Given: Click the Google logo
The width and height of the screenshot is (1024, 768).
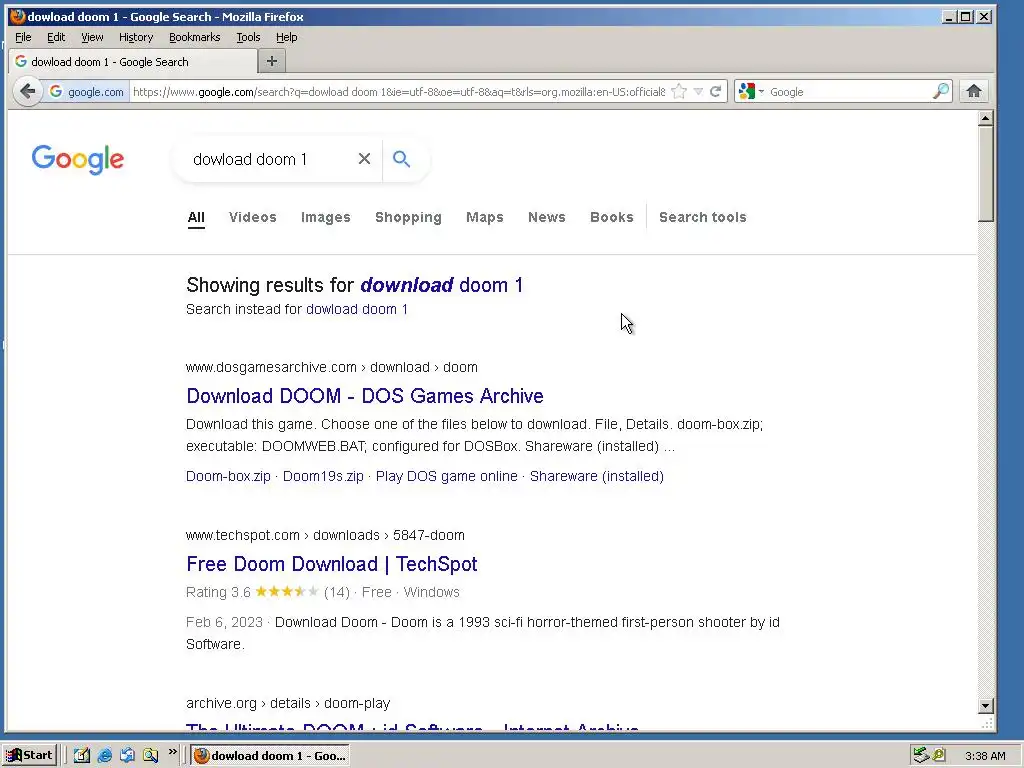Looking at the screenshot, I should click(78, 159).
